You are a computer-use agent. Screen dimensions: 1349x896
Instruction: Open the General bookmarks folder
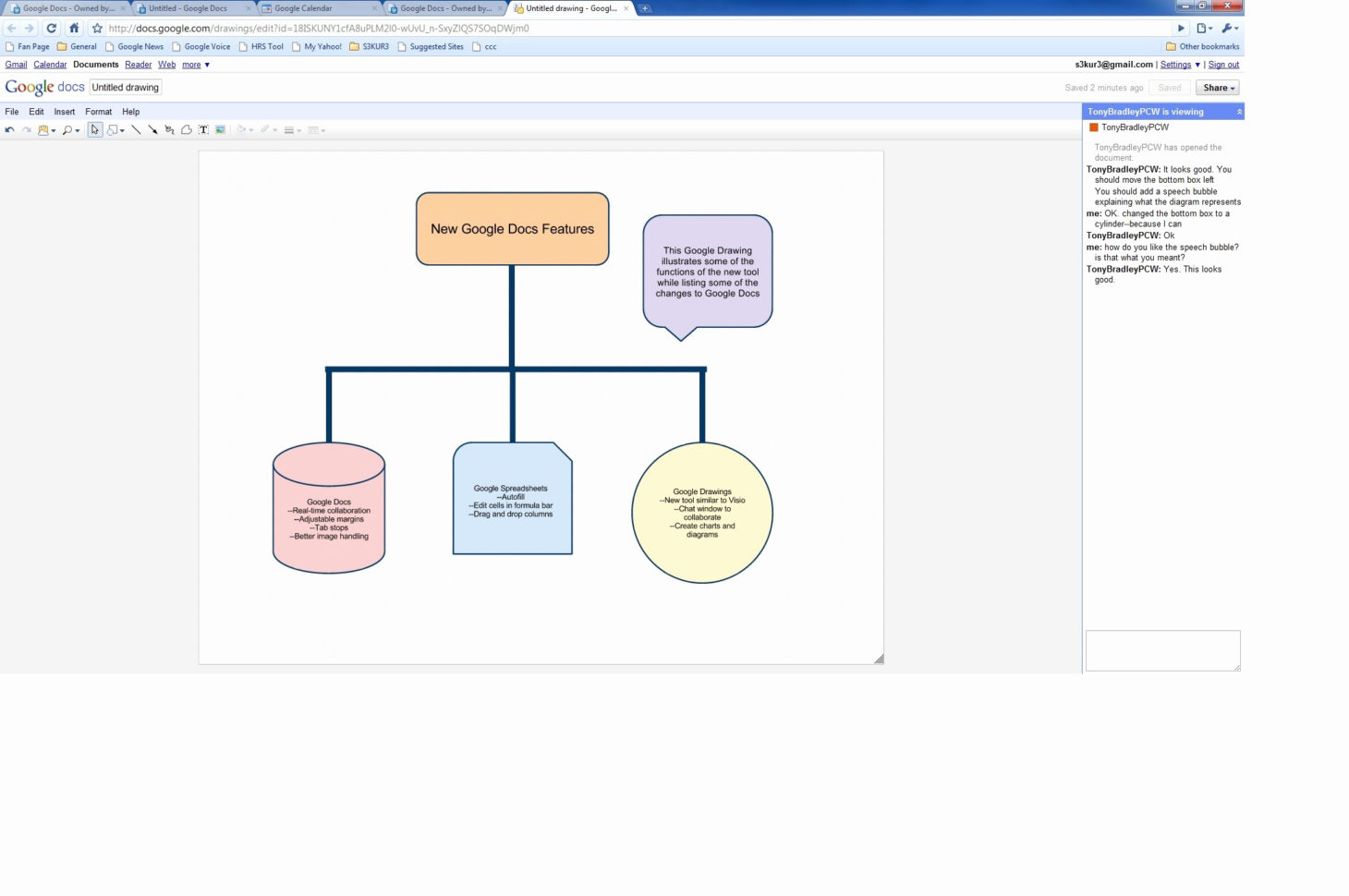pos(77,47)
